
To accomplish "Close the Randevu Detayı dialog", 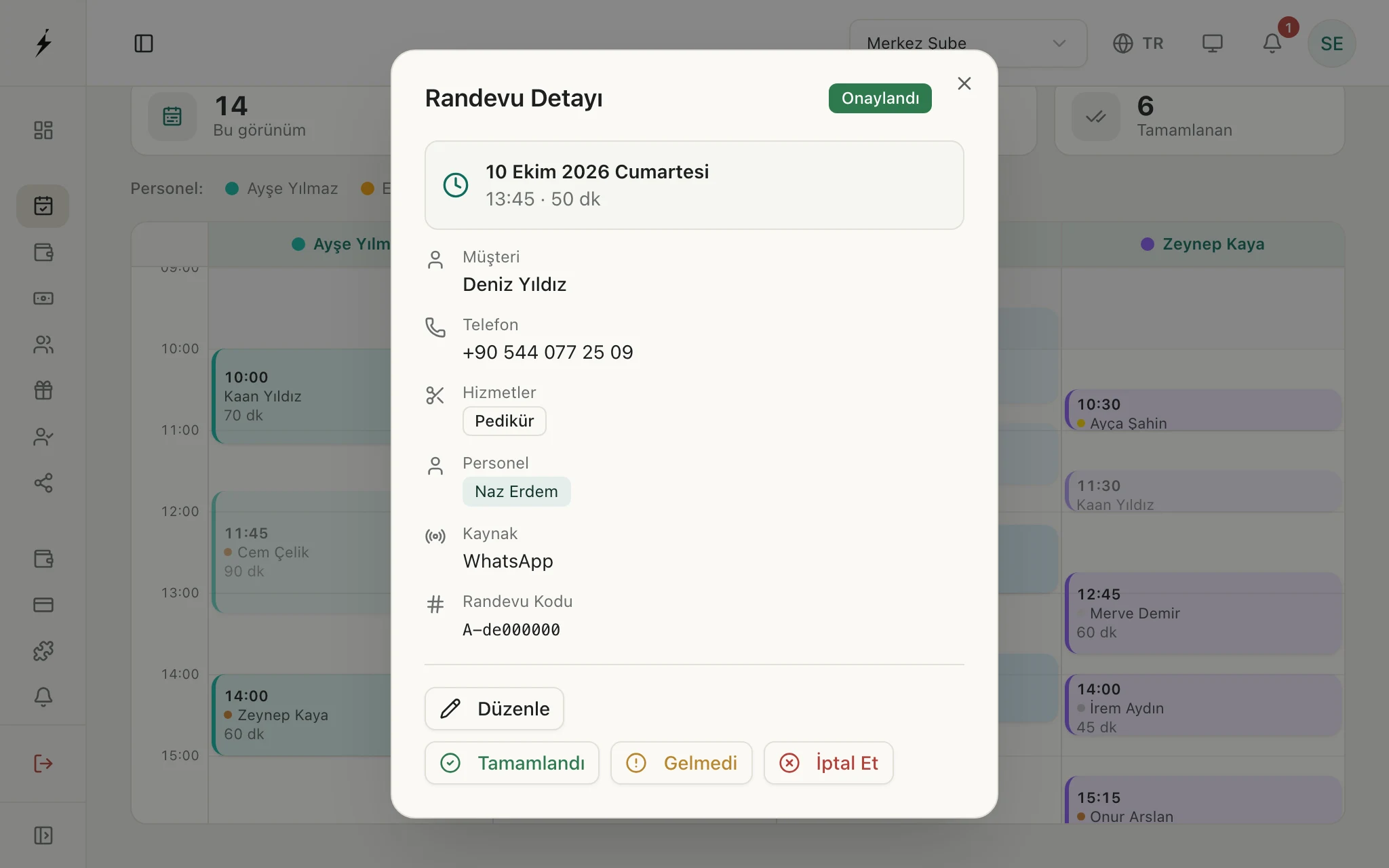I will point(964,83).
